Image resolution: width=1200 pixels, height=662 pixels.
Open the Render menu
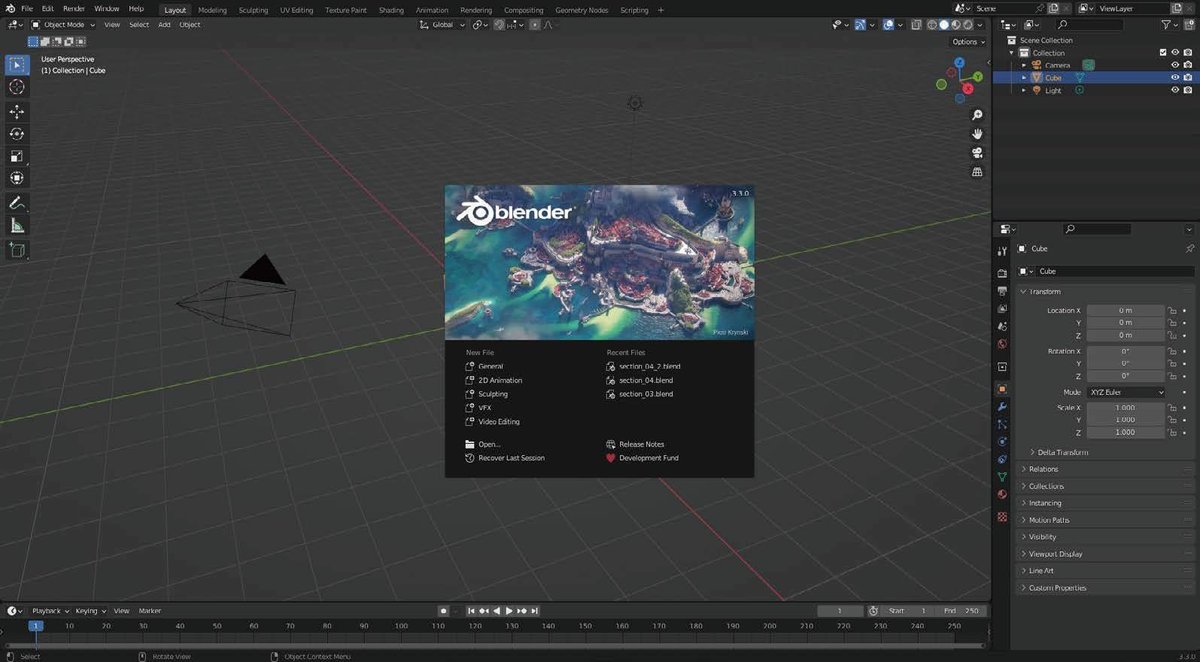(x=72, y=9)
